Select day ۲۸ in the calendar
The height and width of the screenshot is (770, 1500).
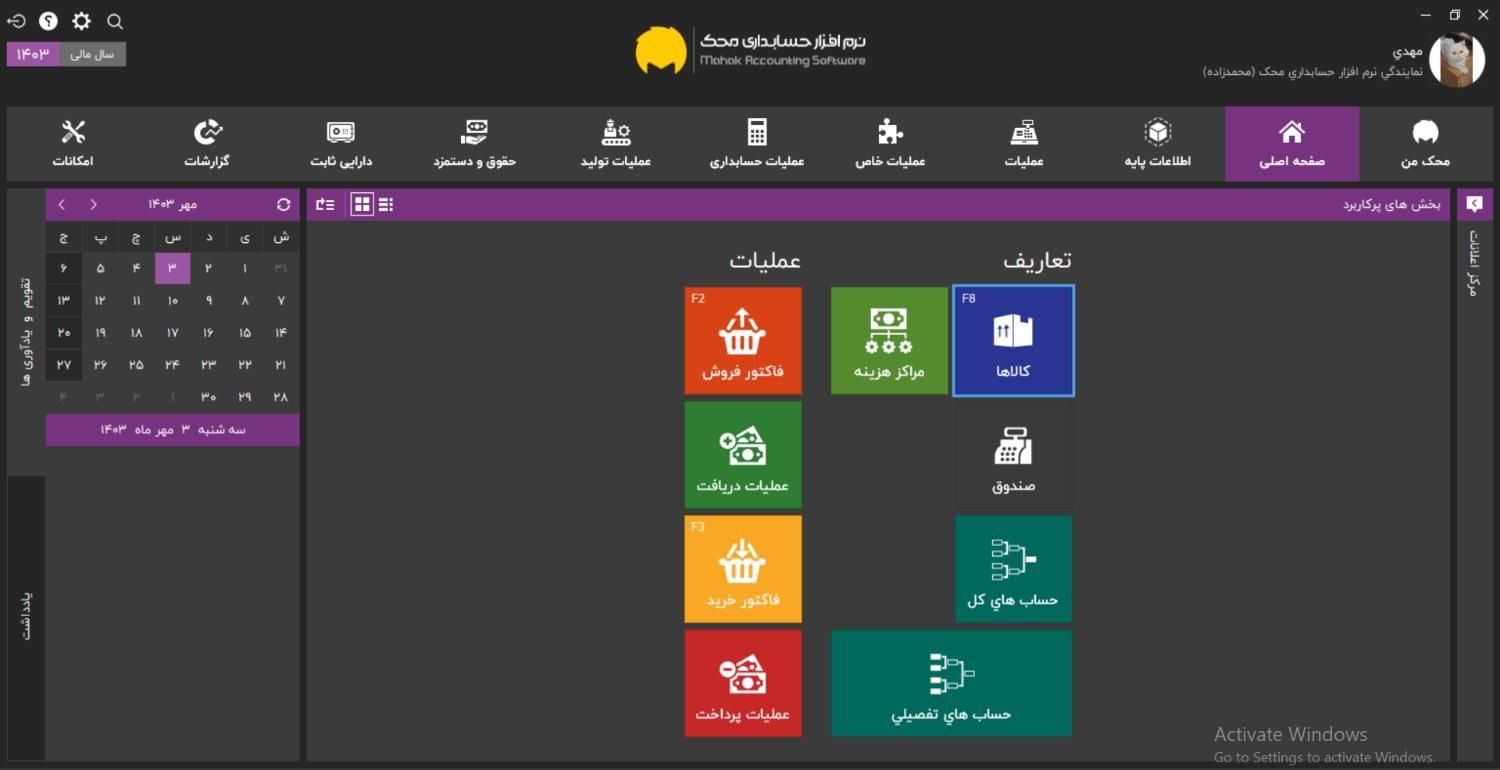tap(281, 397)
